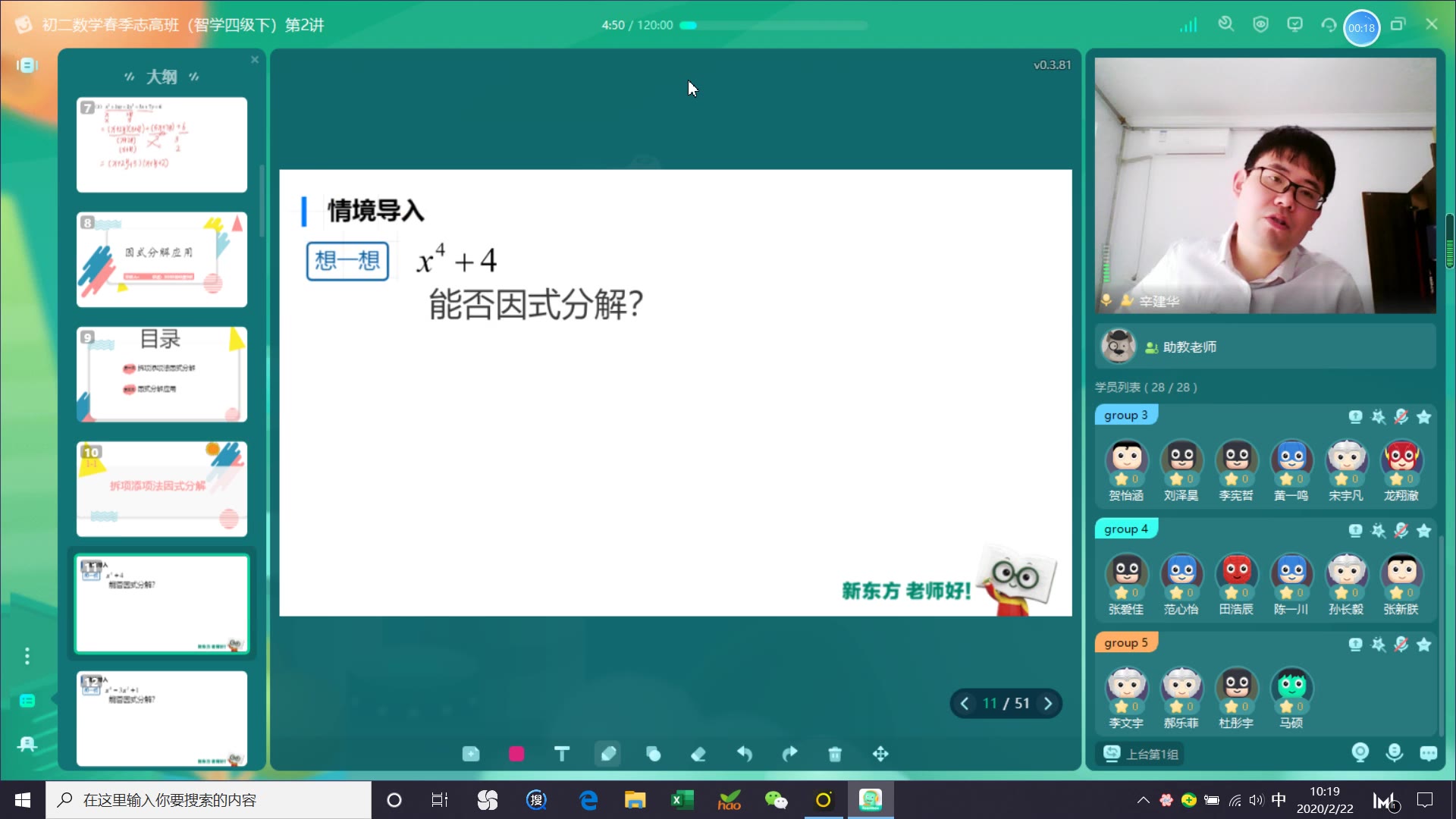Open slide thumbnail 8 因式分解应用
Image resolution: width=1456 pixels, height=819 pixels.
[x=162, y=259]
